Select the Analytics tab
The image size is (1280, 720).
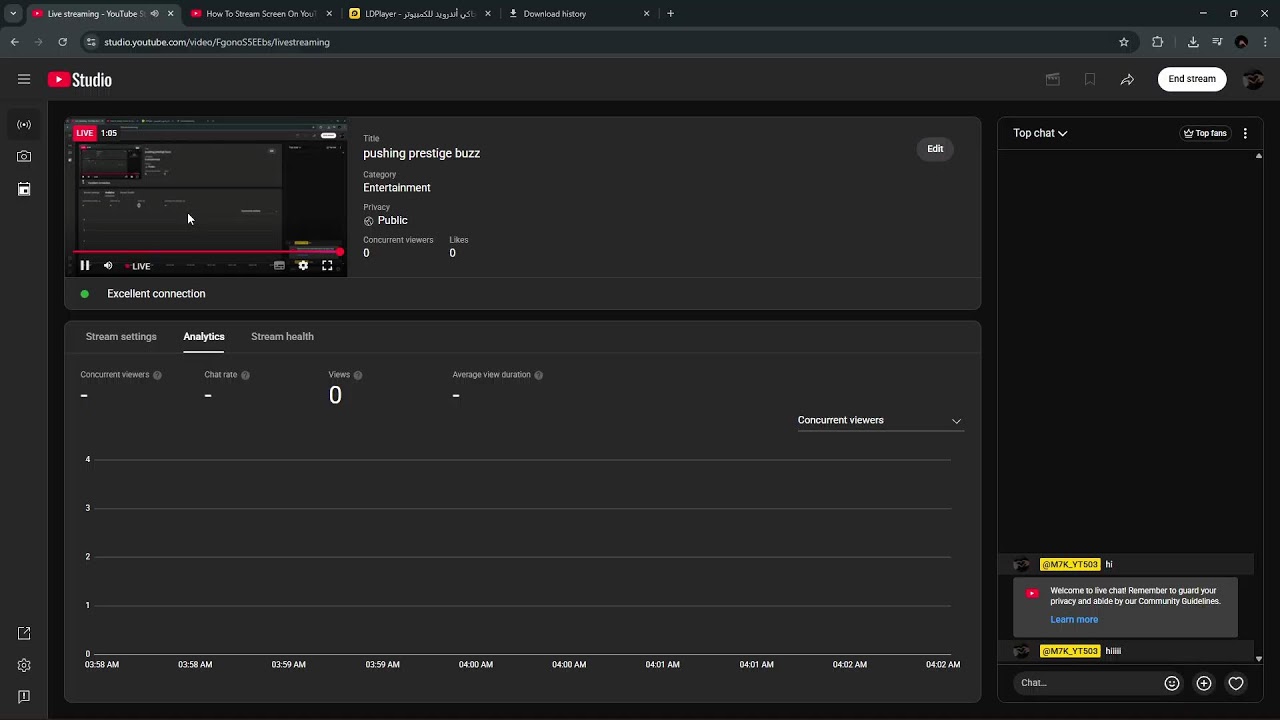coord(204,337)
